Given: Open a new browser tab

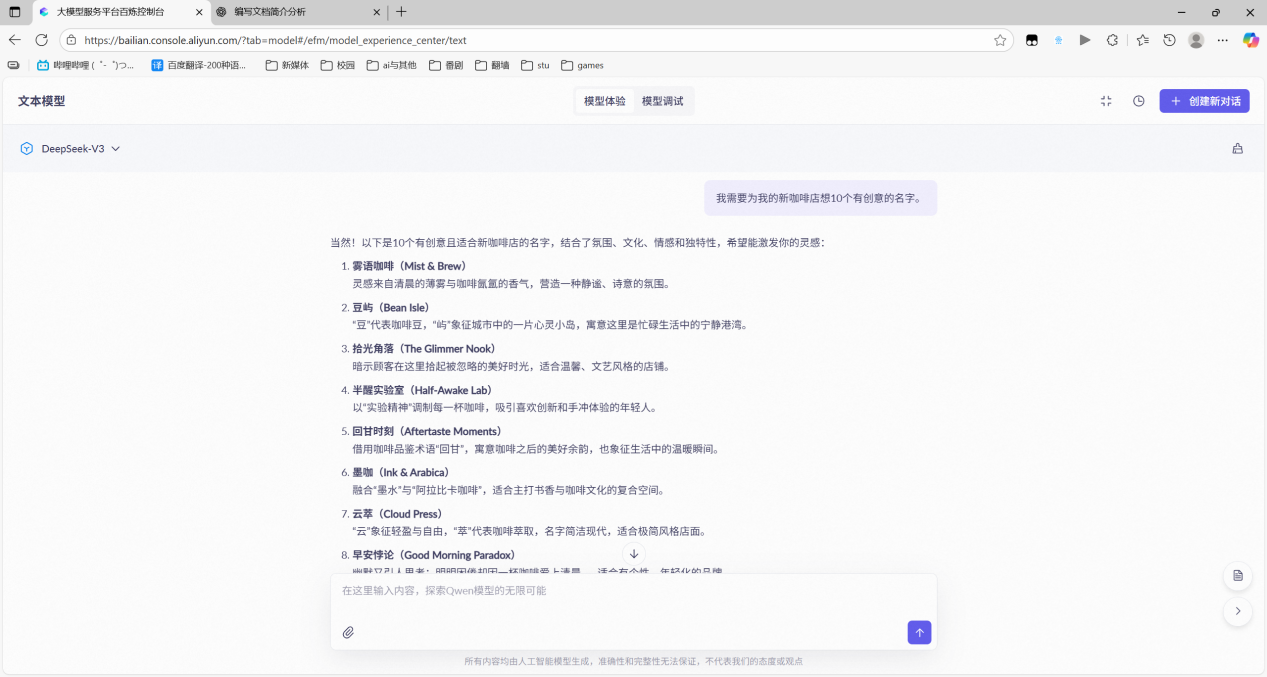Looking at the screenshot, I should point(401,12).
